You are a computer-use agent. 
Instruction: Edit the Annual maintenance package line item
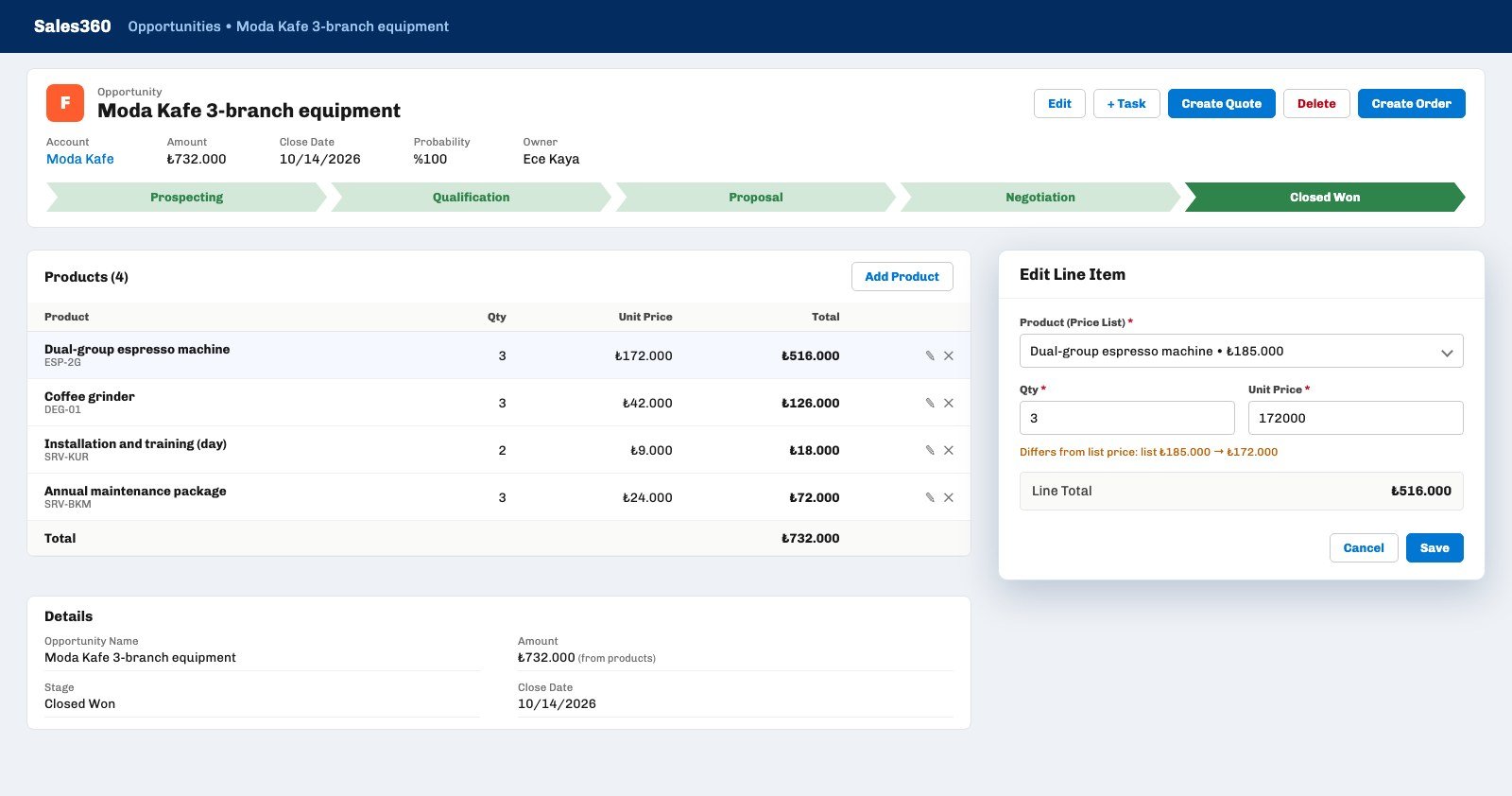[x=930, y=497]
